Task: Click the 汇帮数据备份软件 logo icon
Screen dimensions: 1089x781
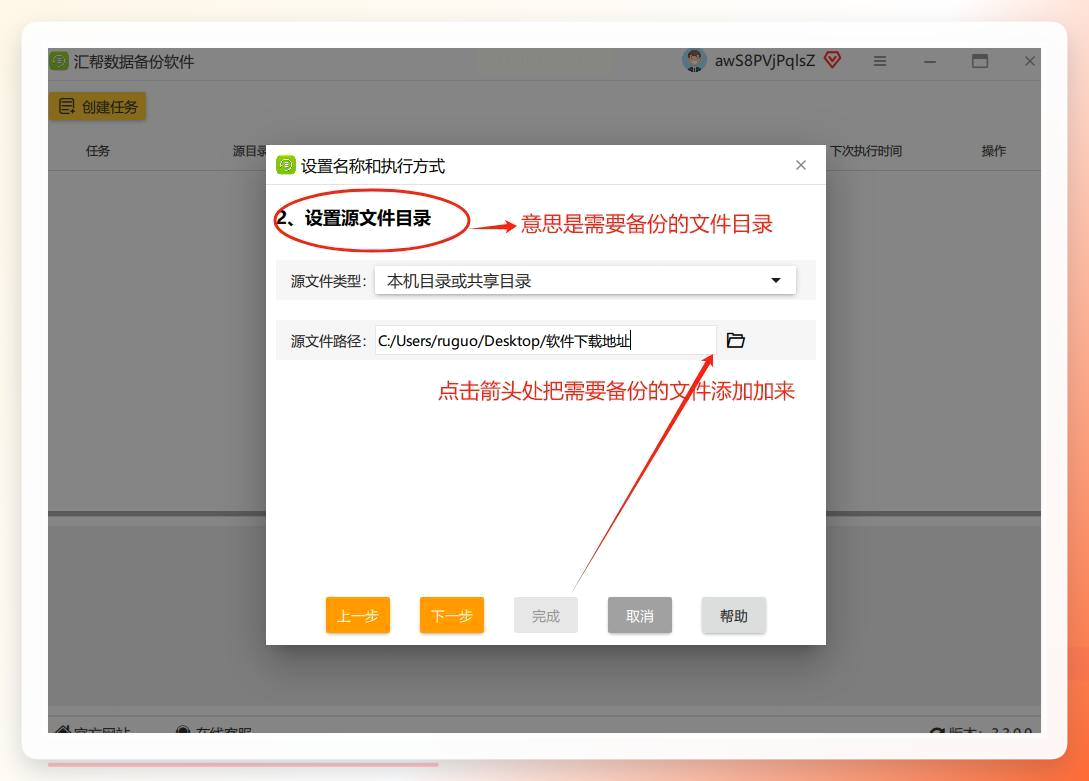Action: click(x=59, y=61)
